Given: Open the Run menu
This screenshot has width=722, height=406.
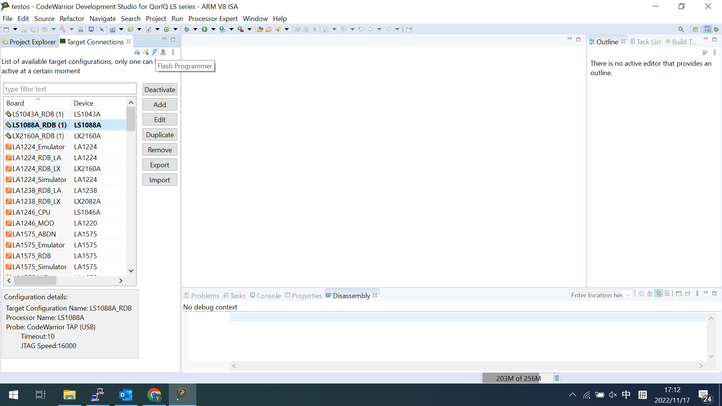Looking at the screenshot, I should point(177,18).
